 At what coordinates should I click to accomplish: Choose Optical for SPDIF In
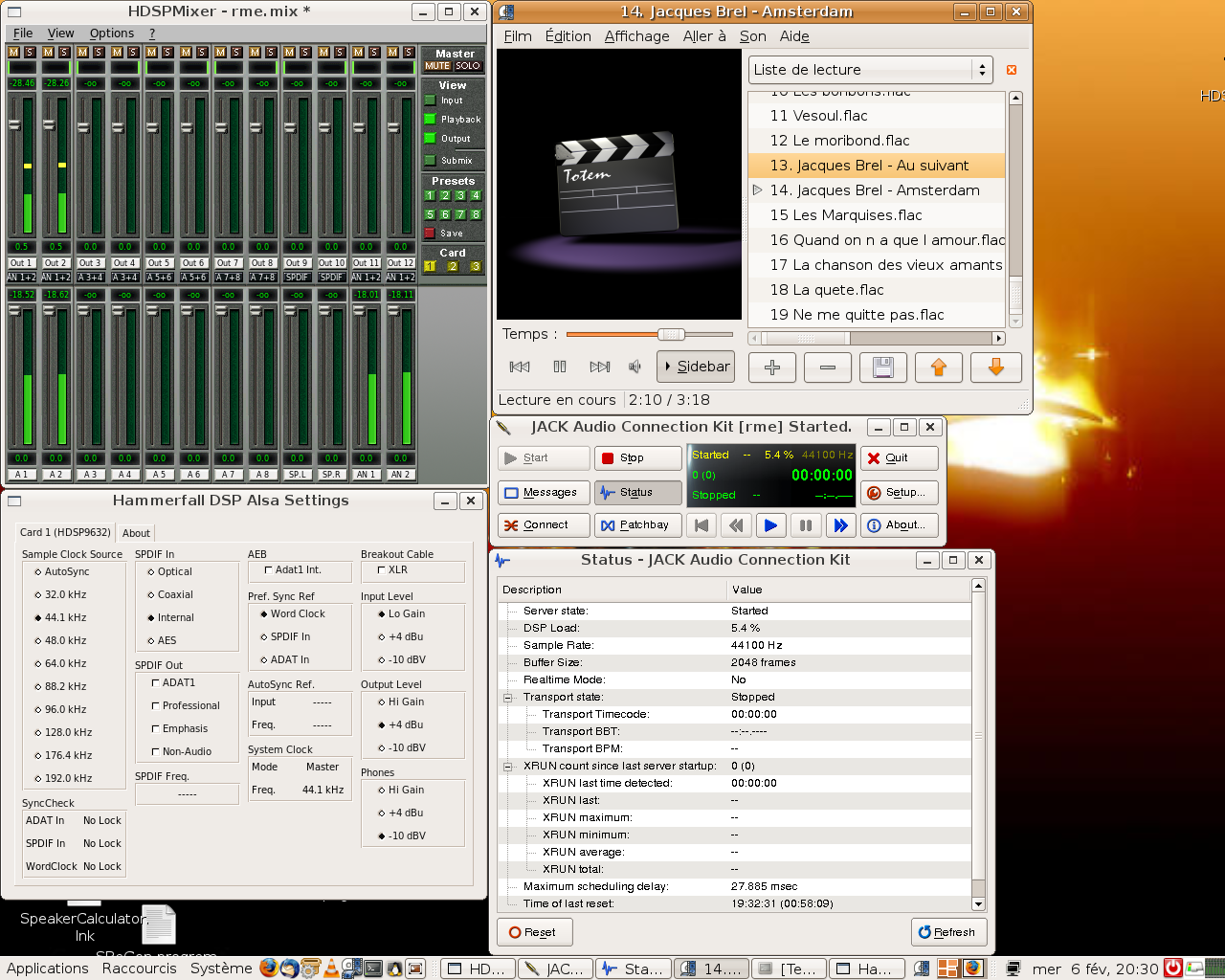coord(169,571)
